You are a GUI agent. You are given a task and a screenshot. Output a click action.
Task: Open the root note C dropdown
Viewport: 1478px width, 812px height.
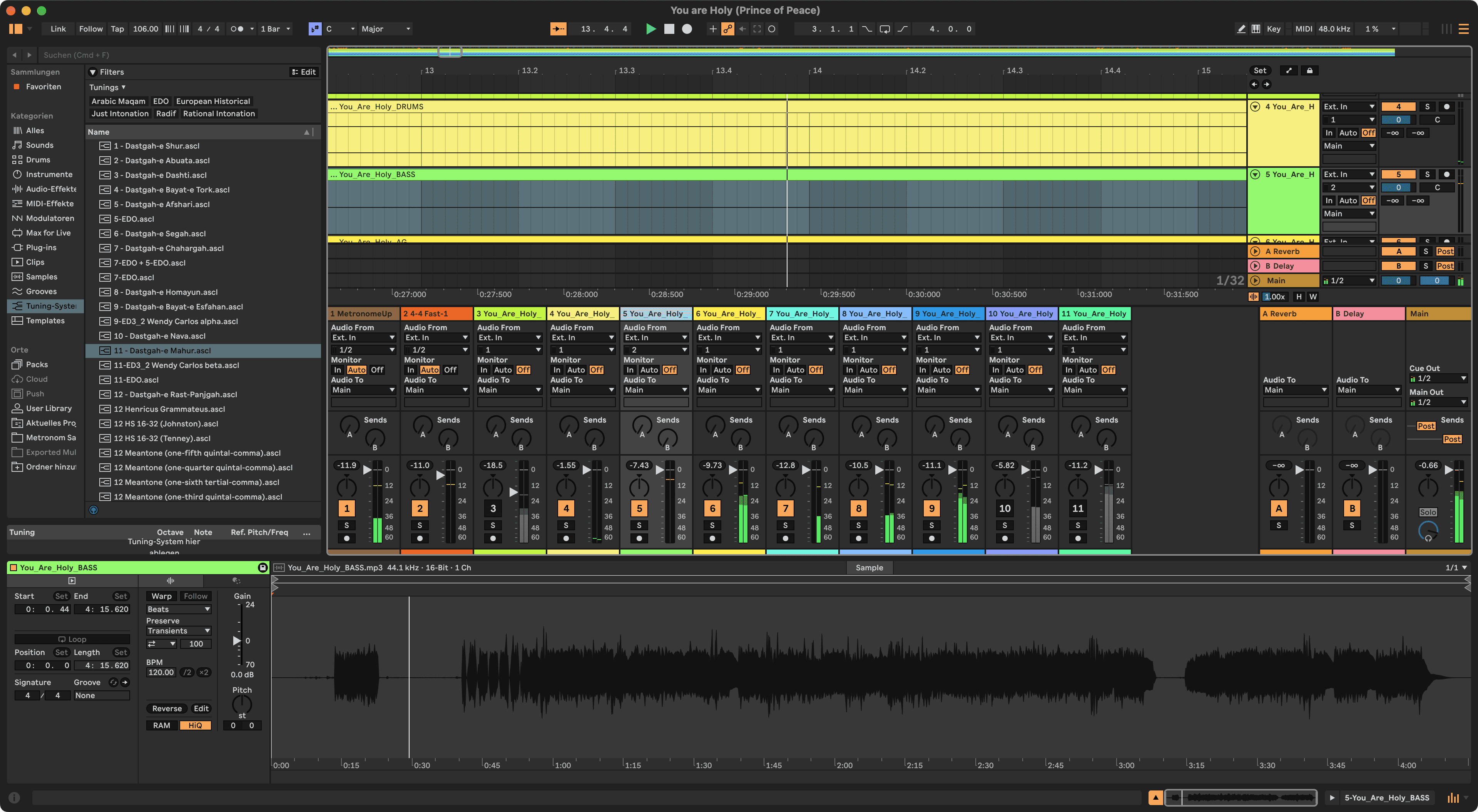tap(339, 29)
